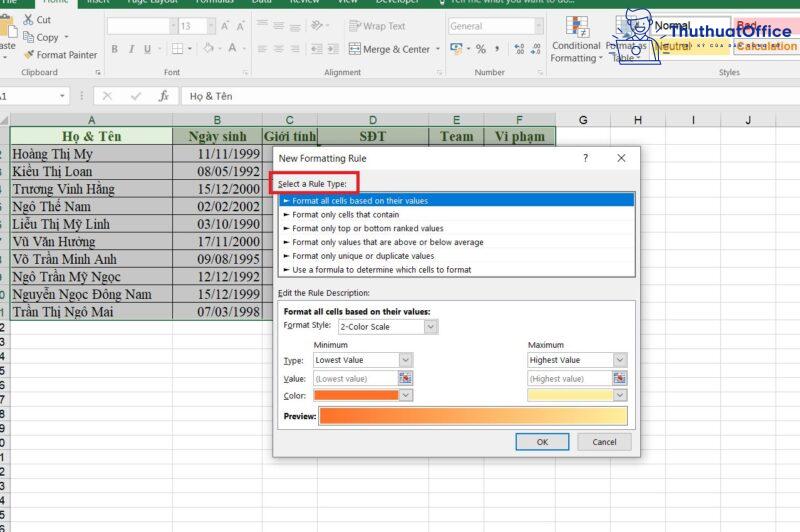
Task: Open the Name Box dropdown arrow
Action: click(x=62, y=96)
